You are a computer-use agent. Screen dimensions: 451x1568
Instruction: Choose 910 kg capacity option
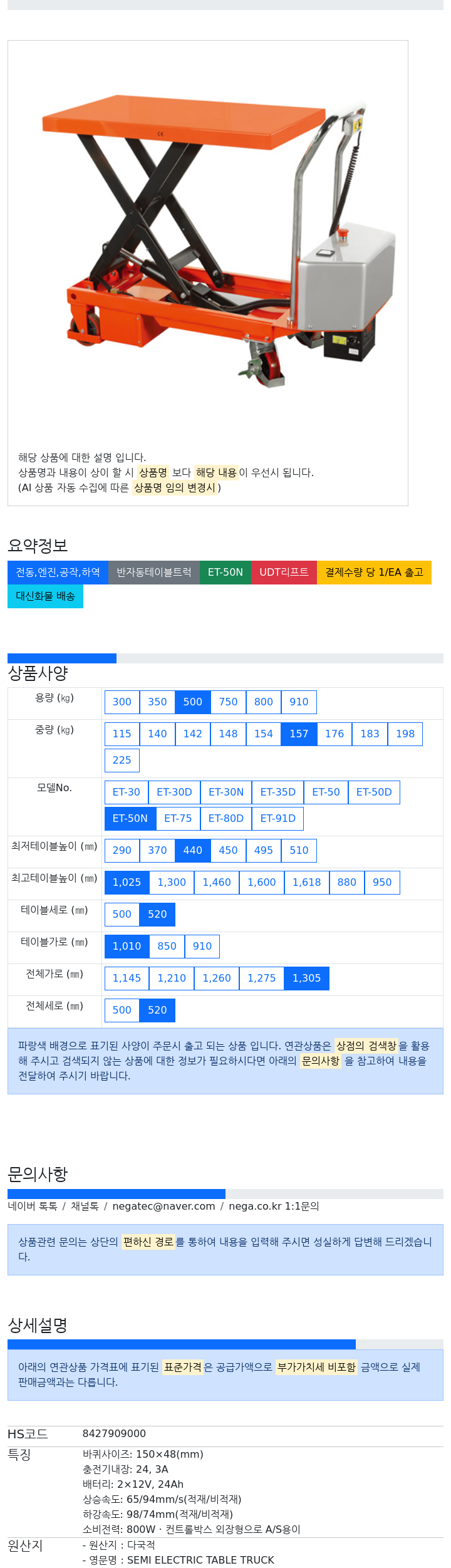[x=299, y=702]
